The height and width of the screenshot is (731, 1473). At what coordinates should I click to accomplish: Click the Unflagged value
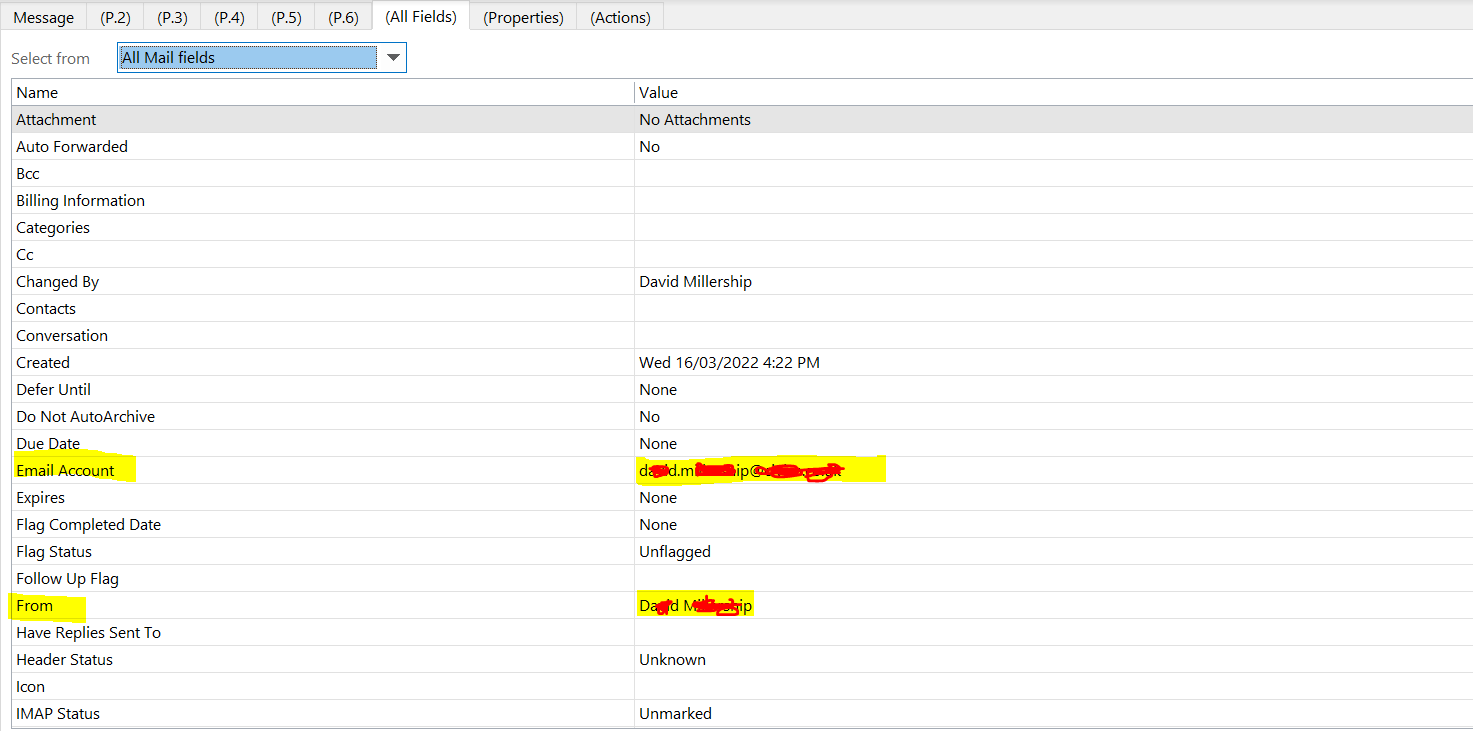[x=675, y=551]
